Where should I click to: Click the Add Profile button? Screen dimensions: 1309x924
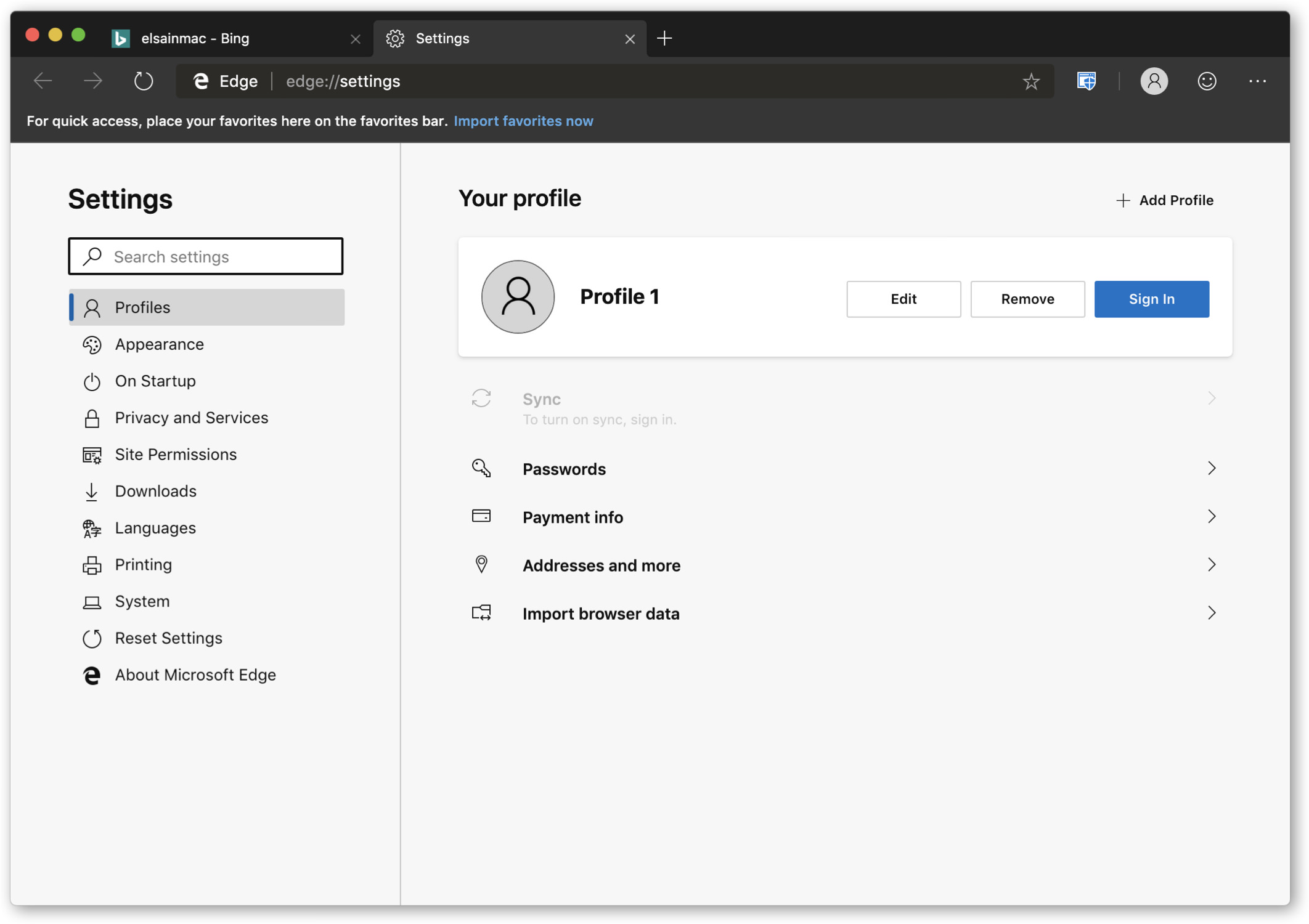(x=1164, y=200)
